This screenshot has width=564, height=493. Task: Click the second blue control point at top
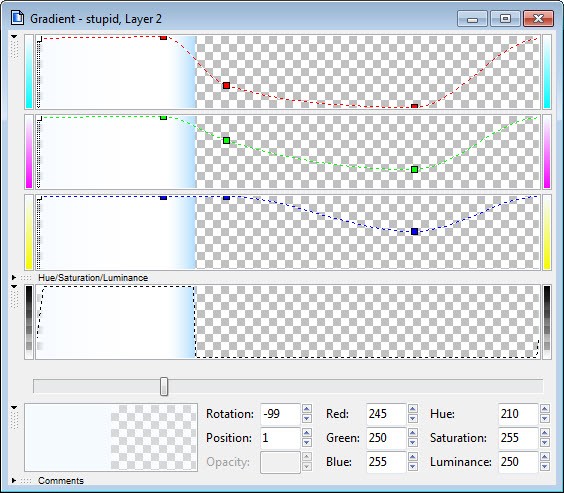click(226, 198)
